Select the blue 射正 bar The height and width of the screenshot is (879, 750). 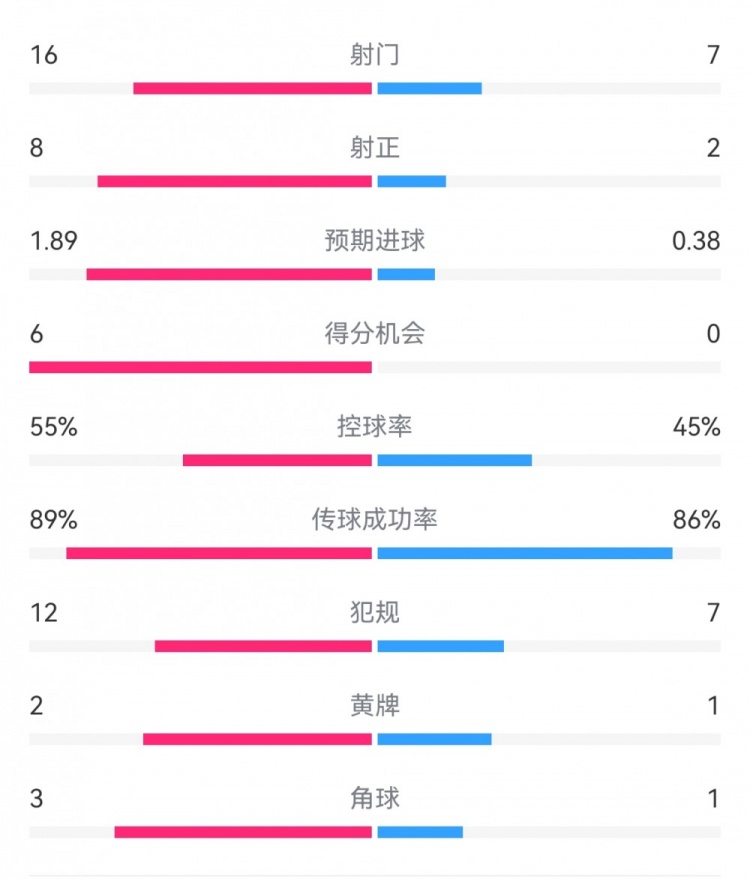[412, 181]
